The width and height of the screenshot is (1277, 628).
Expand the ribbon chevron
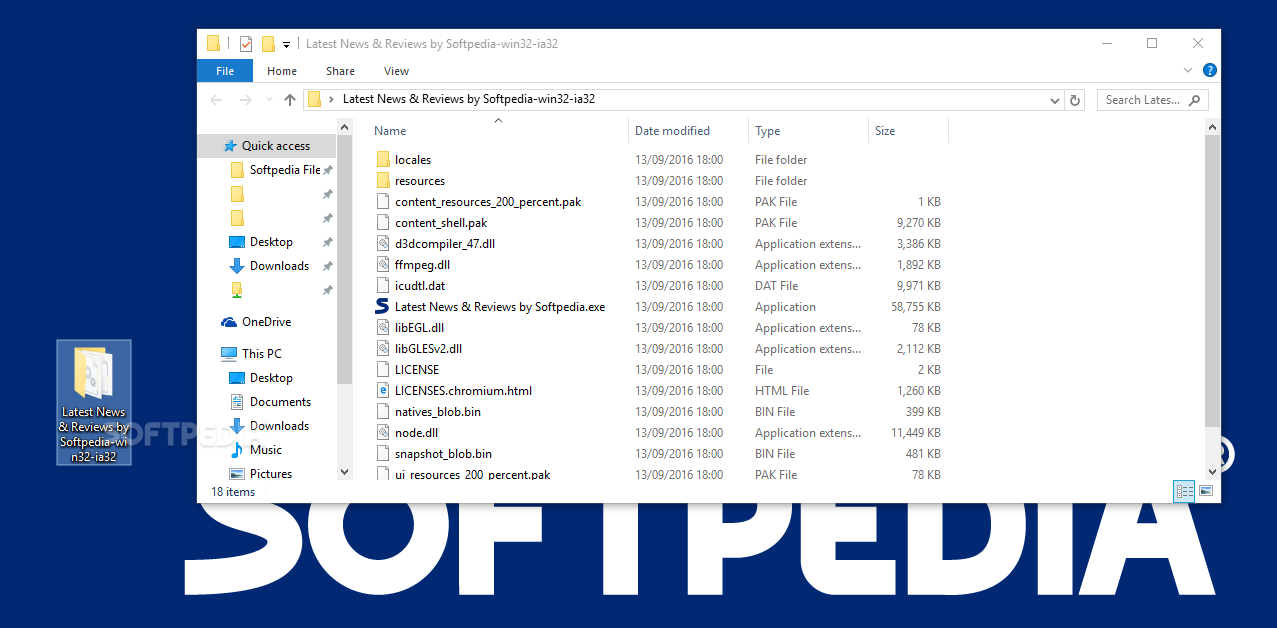click(x=1188, y=70)
